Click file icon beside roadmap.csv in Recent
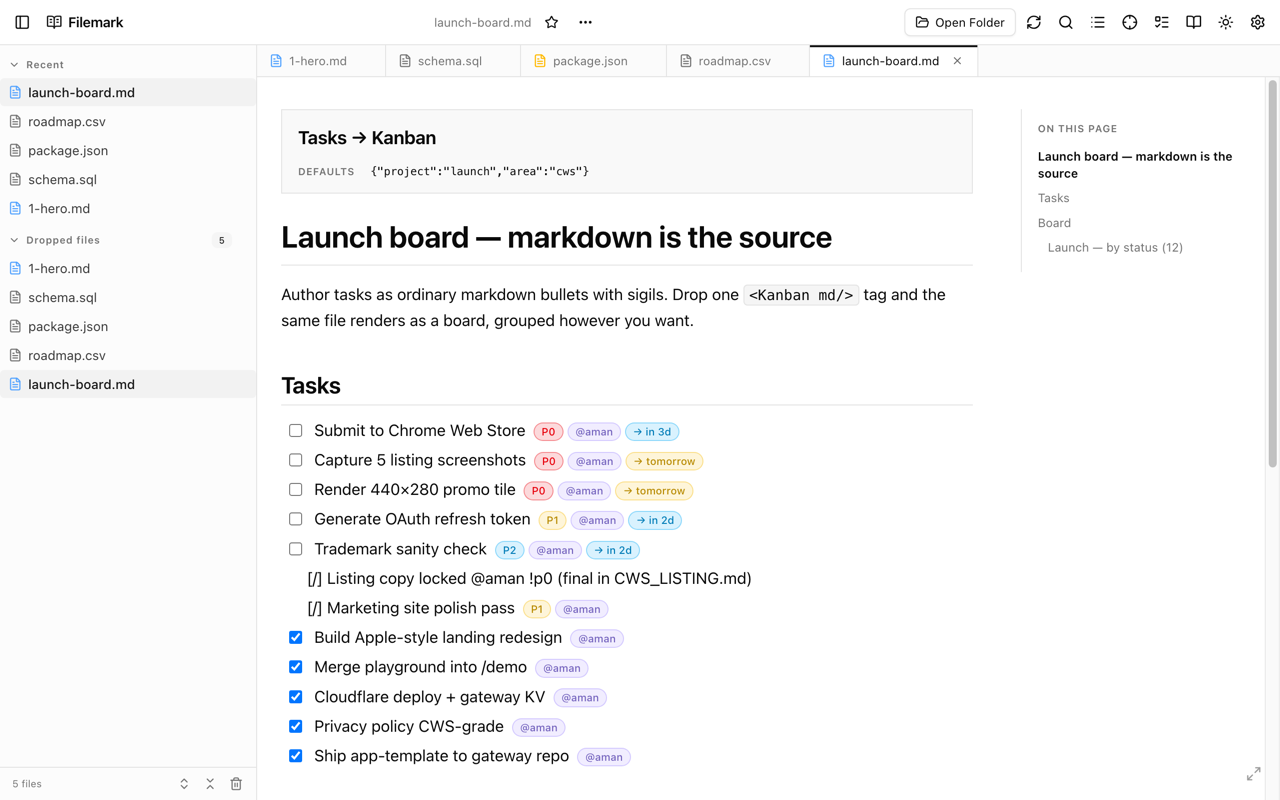 click(x=15, y=121)
